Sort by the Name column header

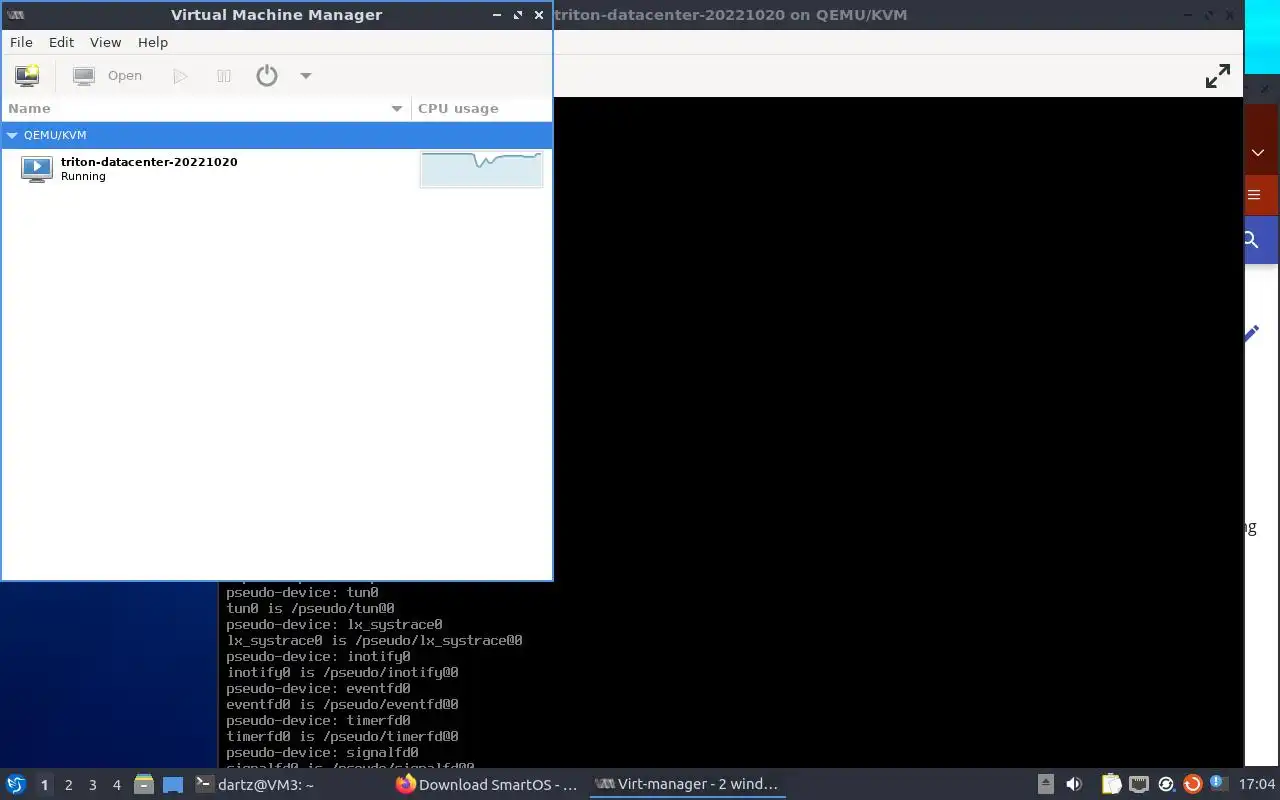[x=205, y=108]
